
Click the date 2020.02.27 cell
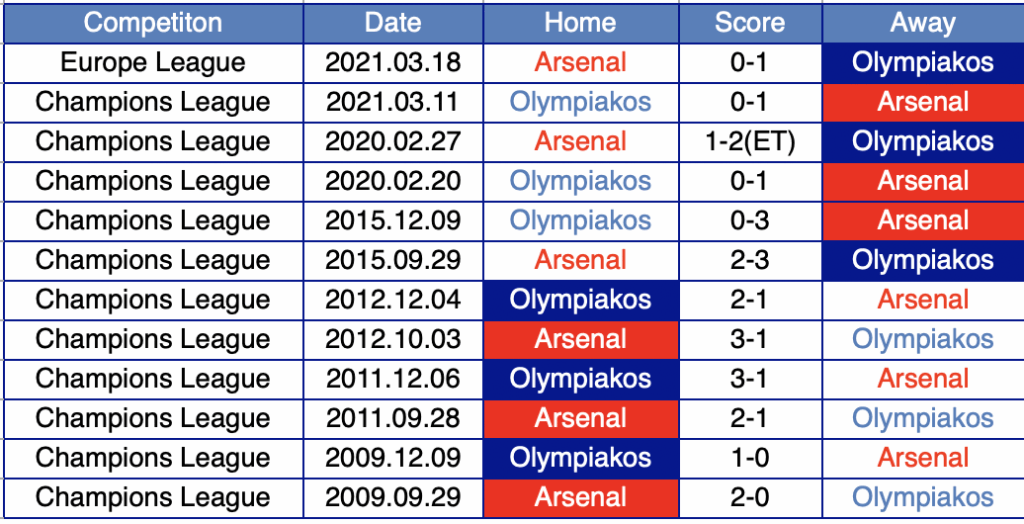393,142
